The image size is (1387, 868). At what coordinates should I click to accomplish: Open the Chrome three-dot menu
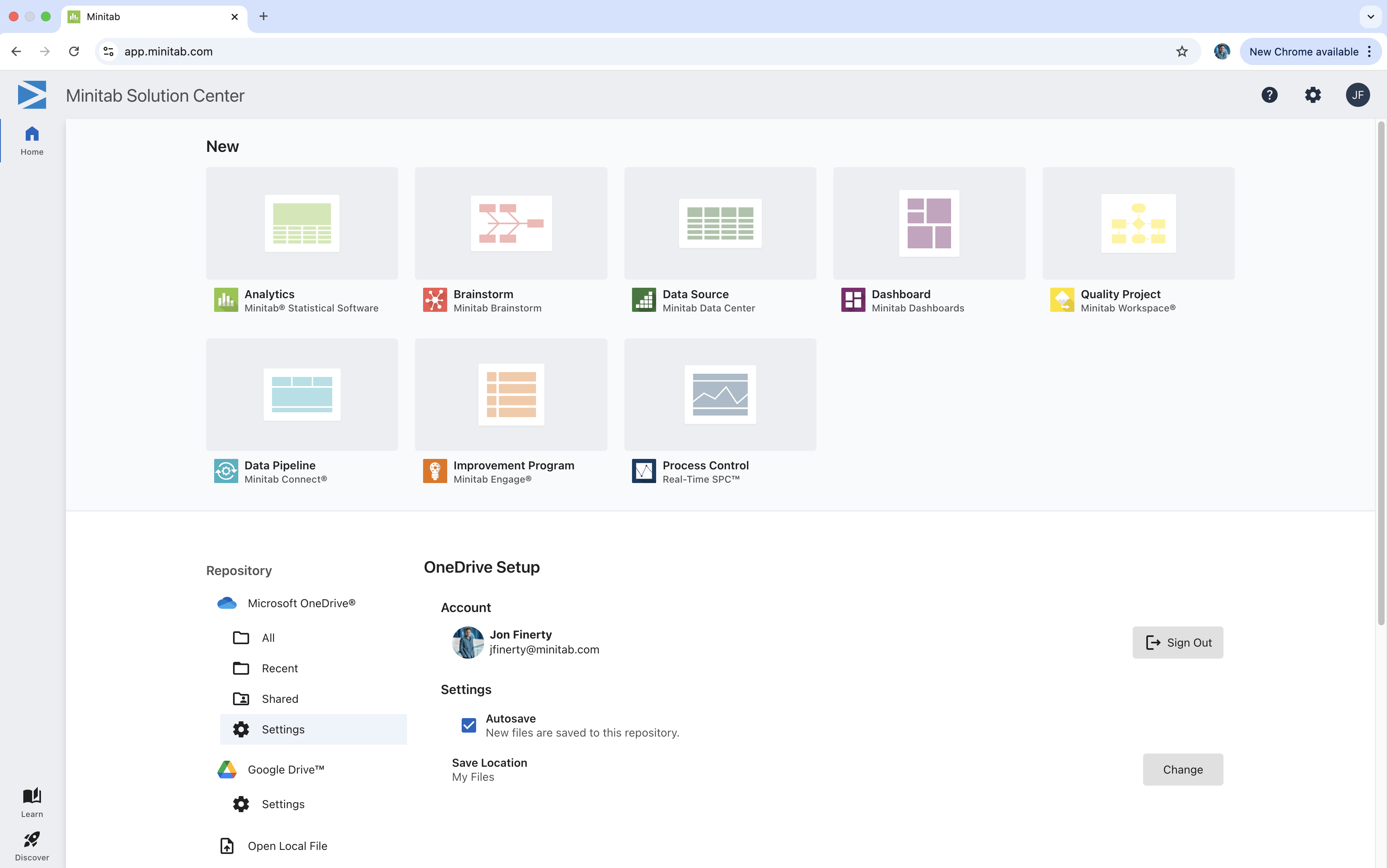(x=1370, y=52)
